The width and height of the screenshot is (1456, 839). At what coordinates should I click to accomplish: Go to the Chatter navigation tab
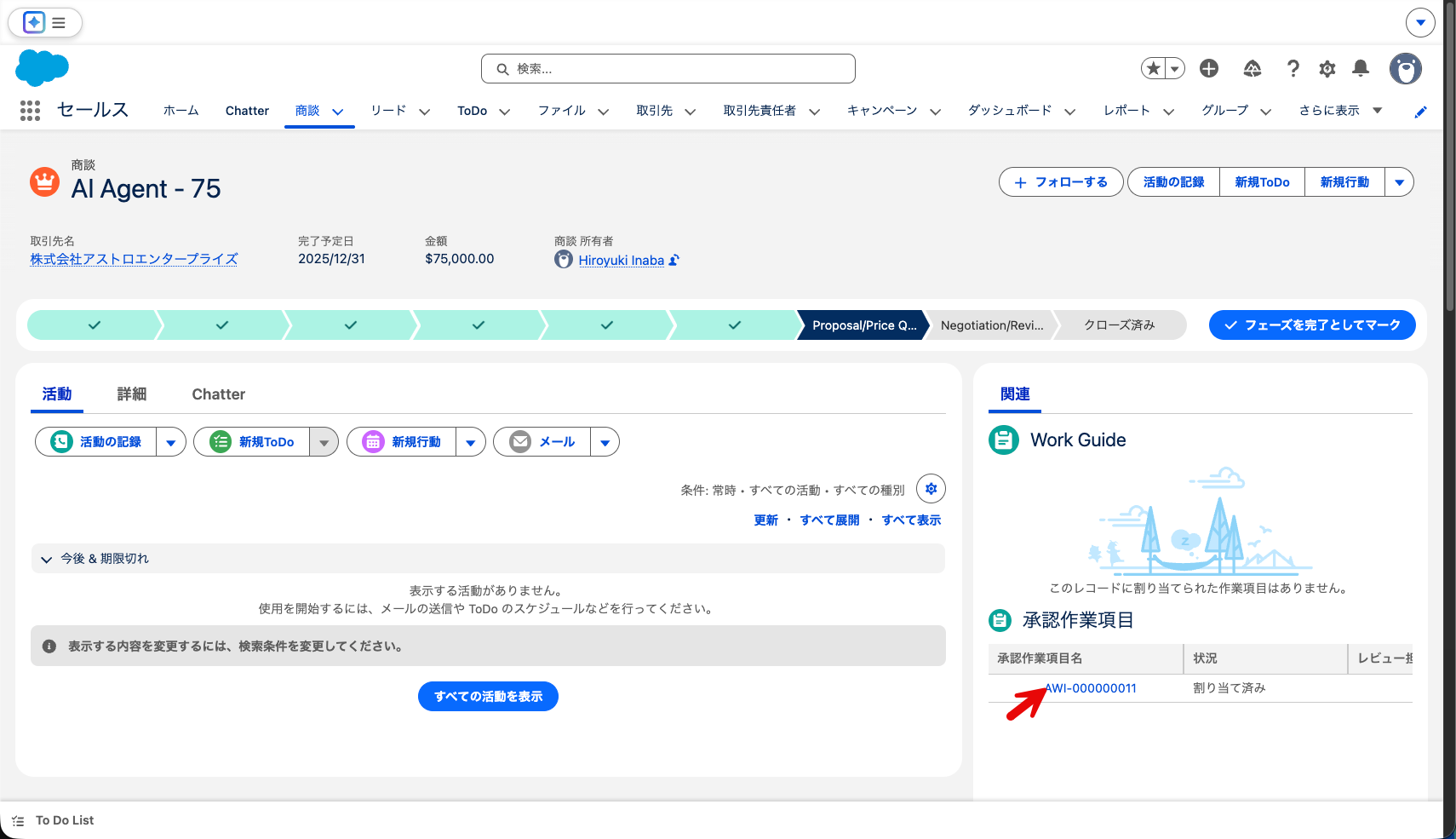click(x=247, y=111)
